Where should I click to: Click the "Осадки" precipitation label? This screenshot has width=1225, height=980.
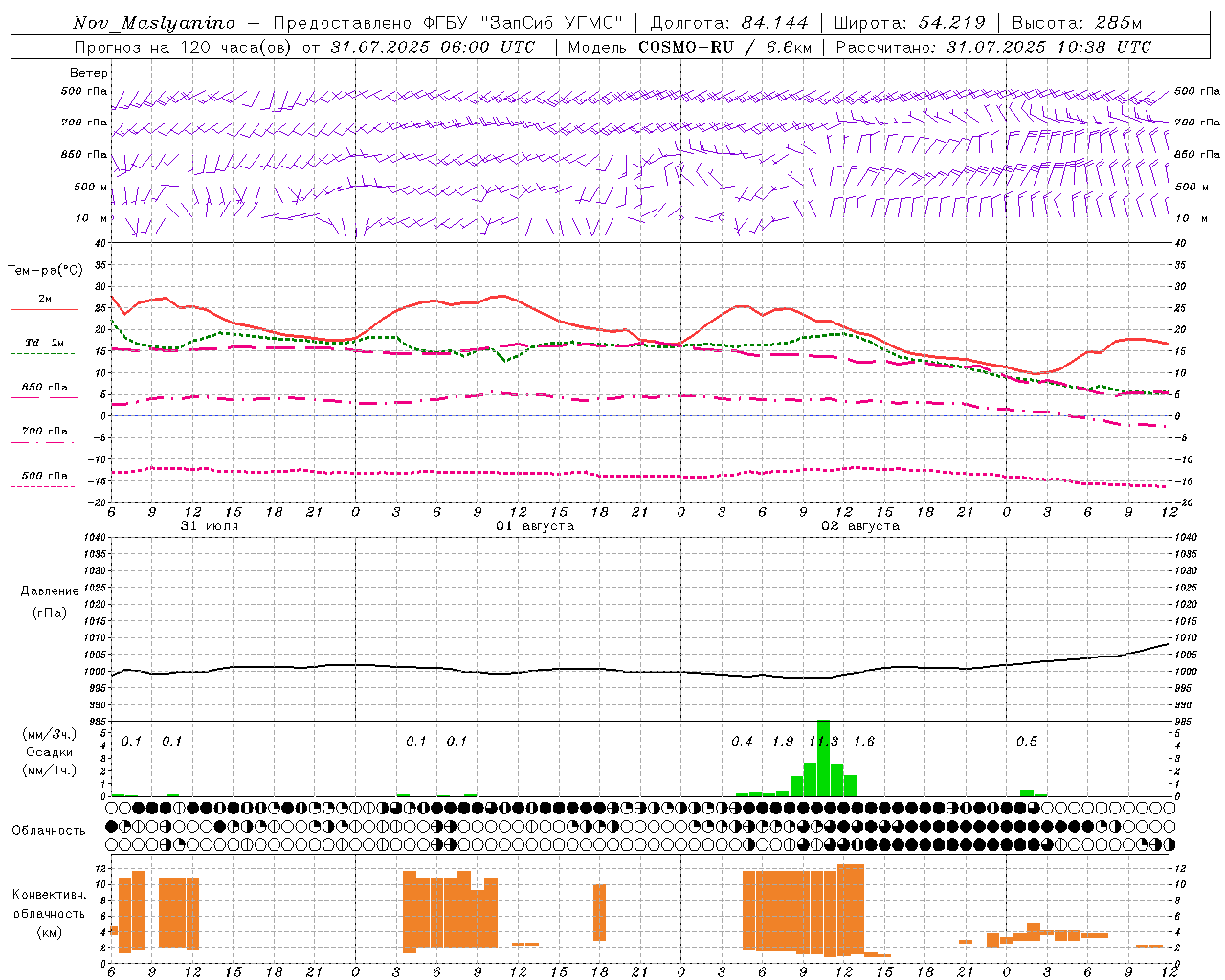click(50, 752)
